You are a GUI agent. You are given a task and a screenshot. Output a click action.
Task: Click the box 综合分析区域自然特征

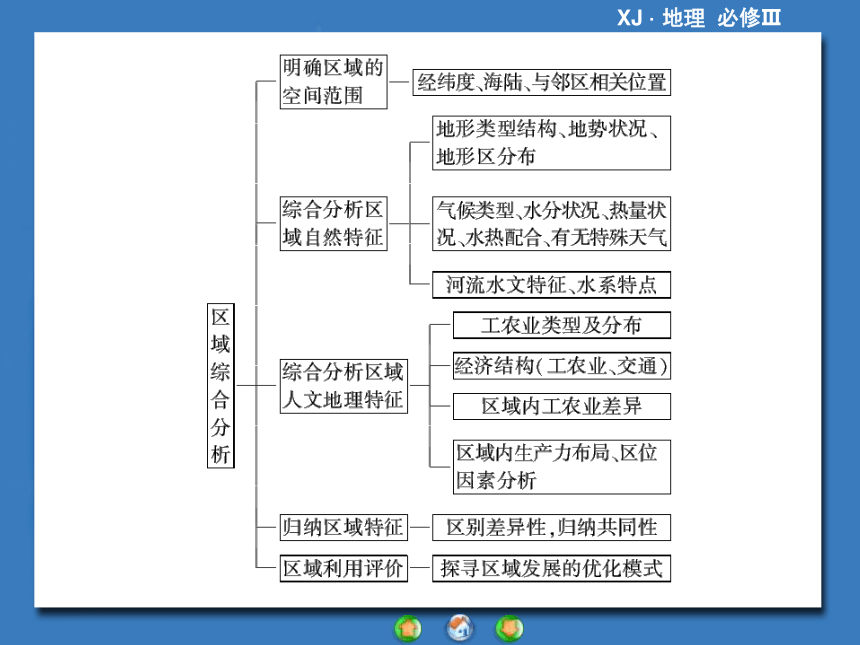[x=333, y=223]
